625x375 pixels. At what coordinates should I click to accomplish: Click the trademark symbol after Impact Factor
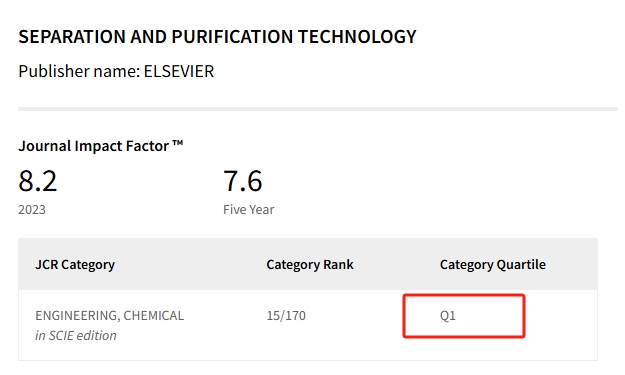pyautogui.click(x=178, y=143)
